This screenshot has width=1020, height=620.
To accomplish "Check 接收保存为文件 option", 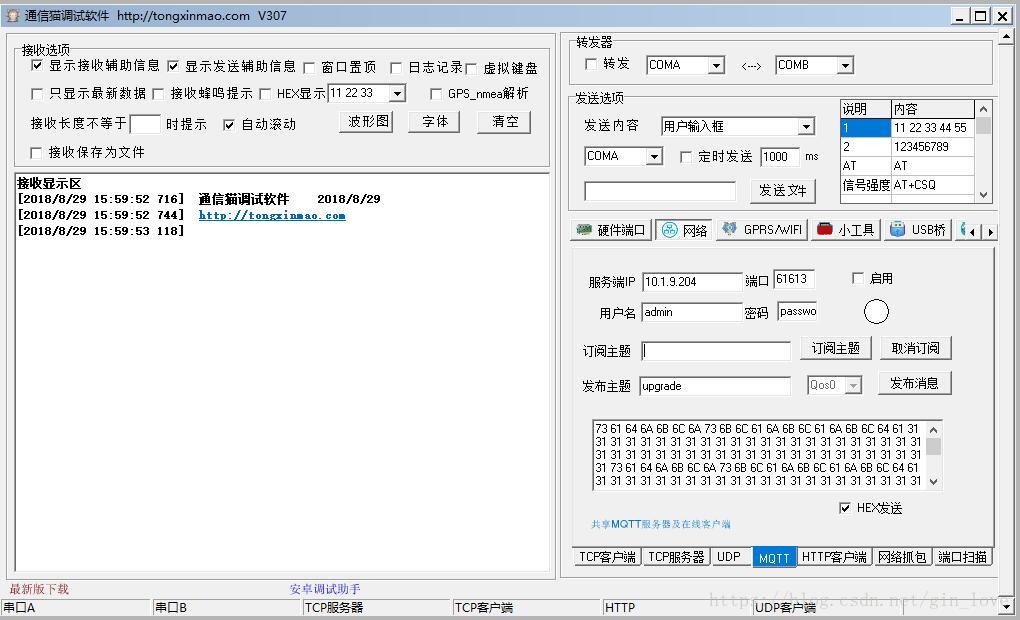I will [36, 152].
